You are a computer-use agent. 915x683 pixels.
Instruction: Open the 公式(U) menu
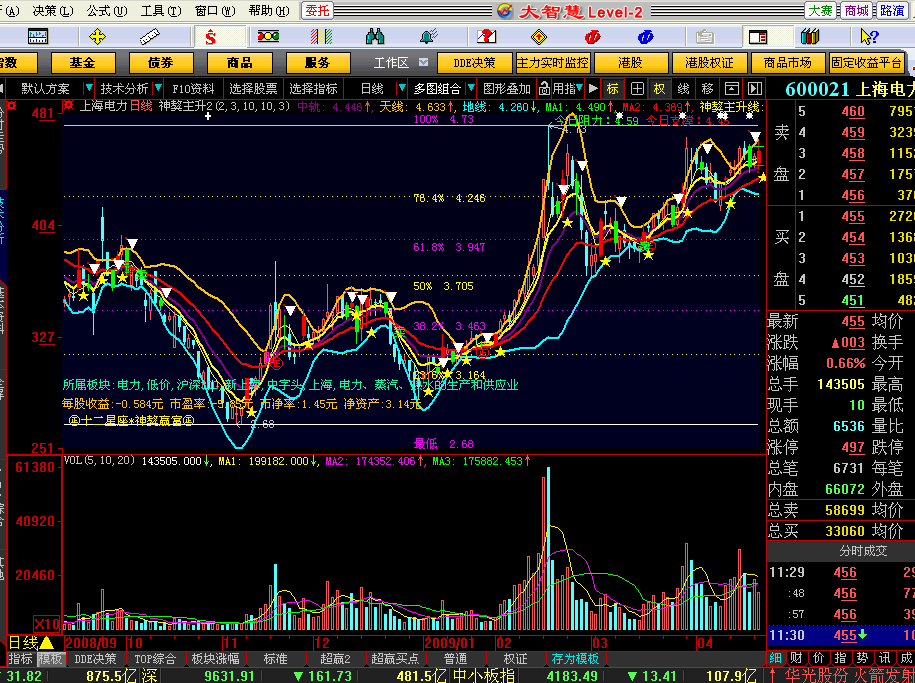point(107,11)
